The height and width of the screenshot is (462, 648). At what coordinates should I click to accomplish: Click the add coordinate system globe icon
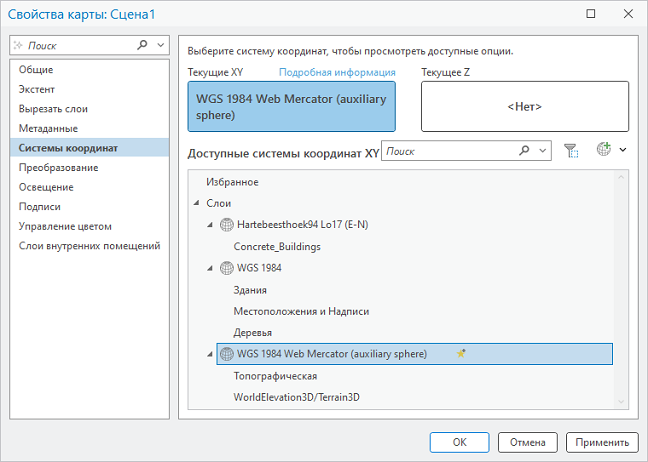point(604,149)
